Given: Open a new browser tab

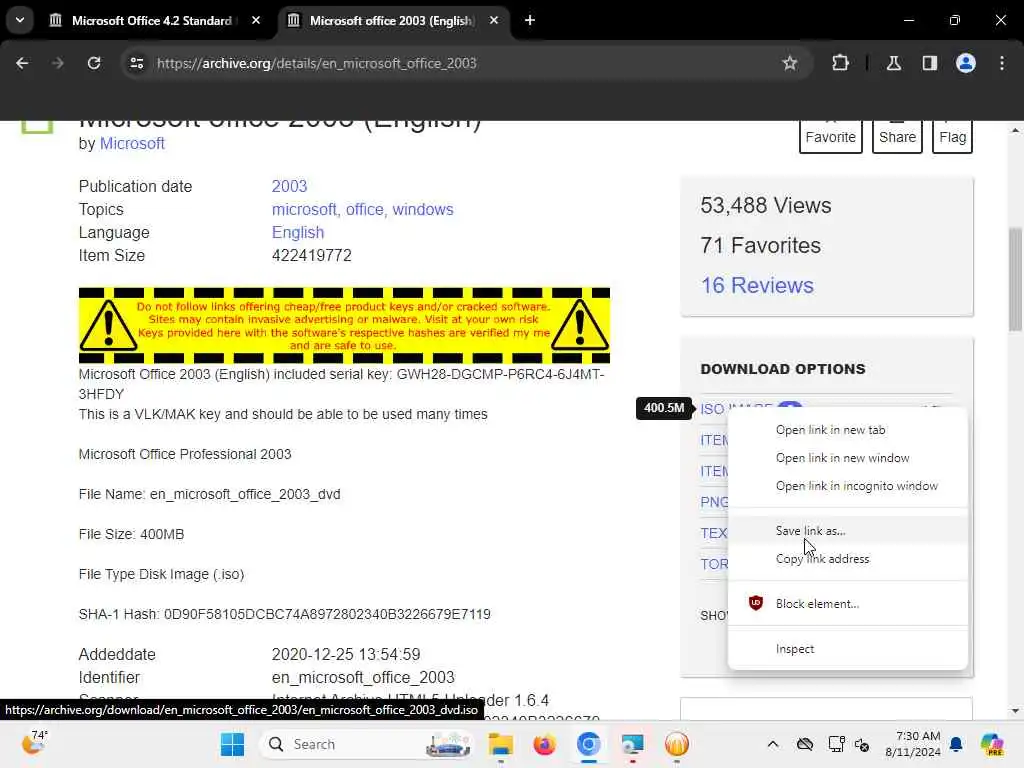Looking at the screenshot, I should pos(530,21).
